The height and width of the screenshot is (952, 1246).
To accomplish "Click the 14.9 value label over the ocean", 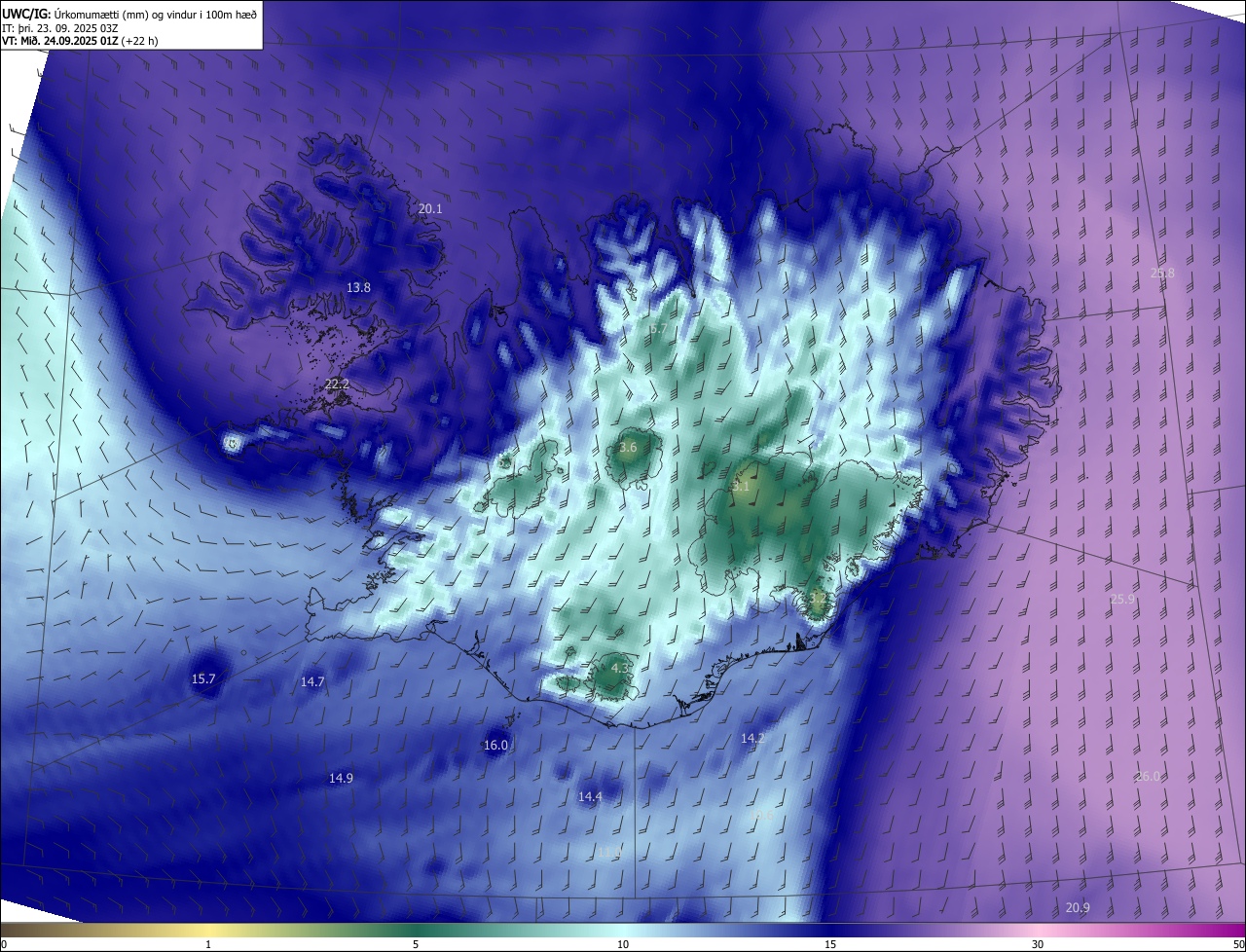I will [x=341, y=778].
